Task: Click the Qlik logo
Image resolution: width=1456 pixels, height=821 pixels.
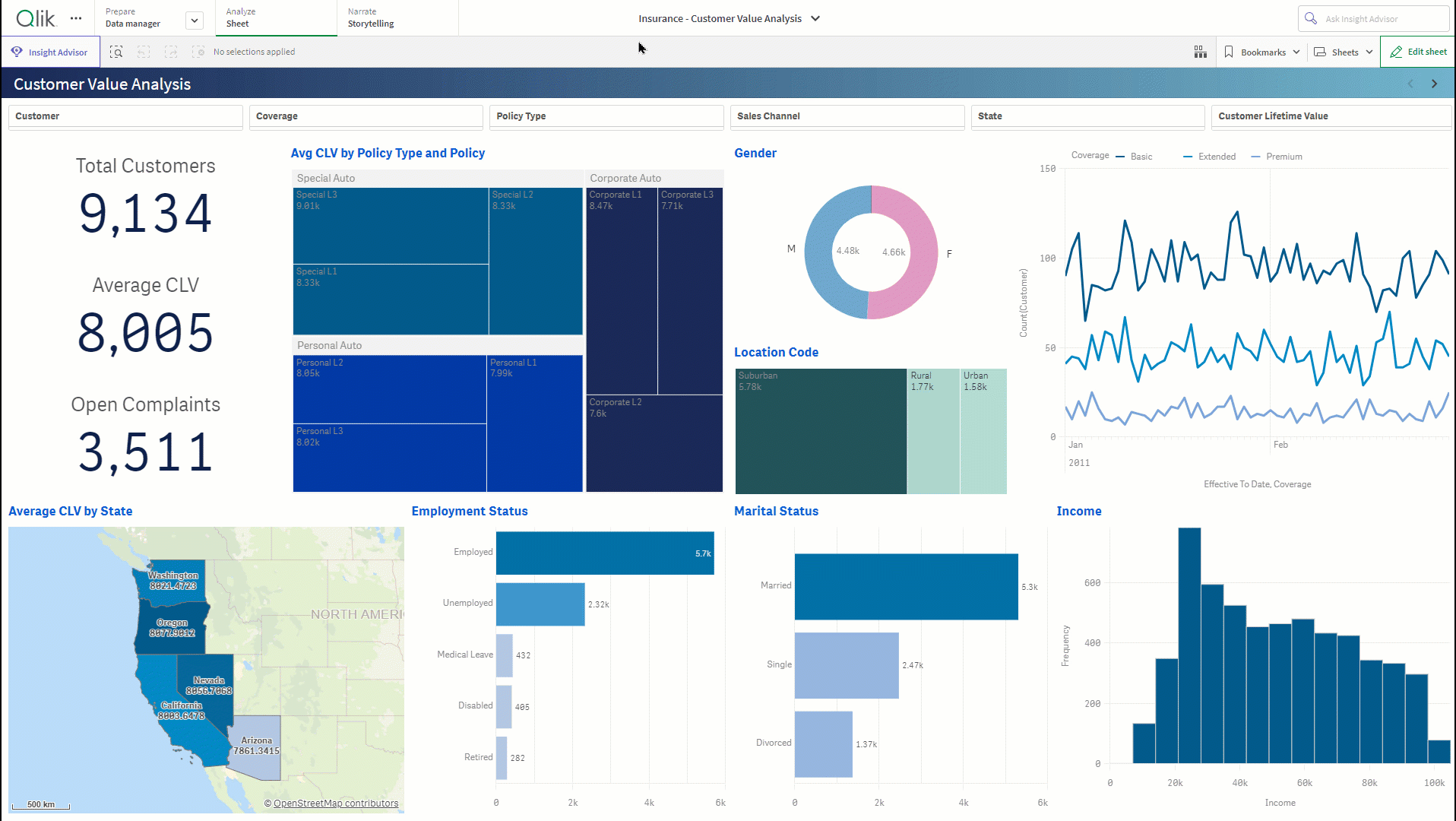Action: point(33,17)
